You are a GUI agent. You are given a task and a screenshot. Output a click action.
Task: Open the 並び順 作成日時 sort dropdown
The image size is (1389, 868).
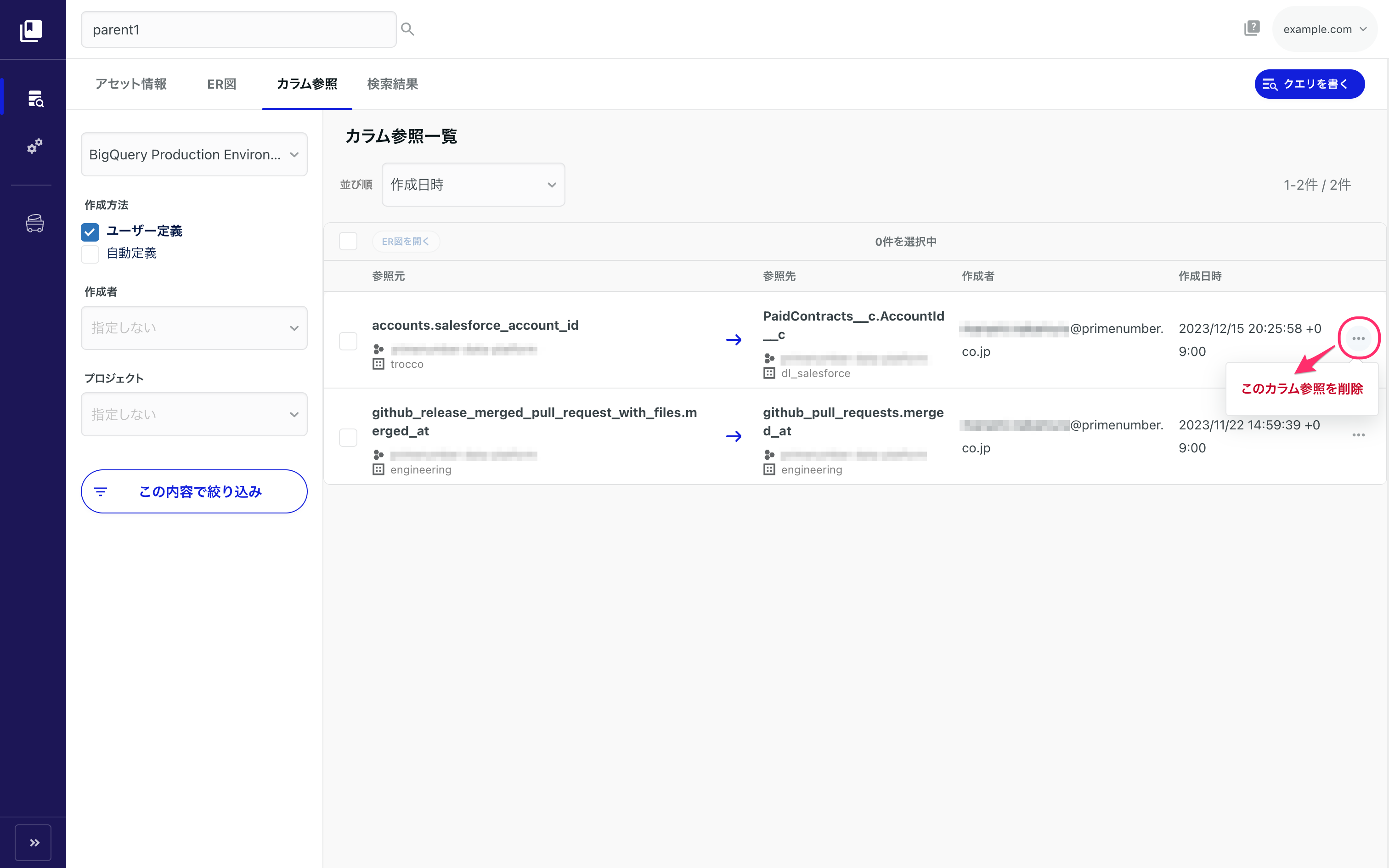[x=473, y=185]
